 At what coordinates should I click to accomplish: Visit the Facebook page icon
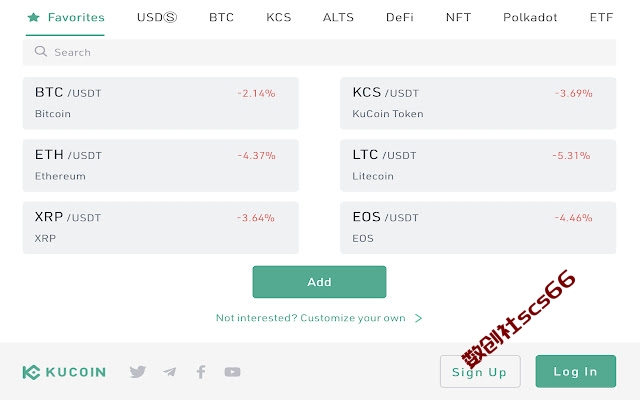[x=201, y=372]
